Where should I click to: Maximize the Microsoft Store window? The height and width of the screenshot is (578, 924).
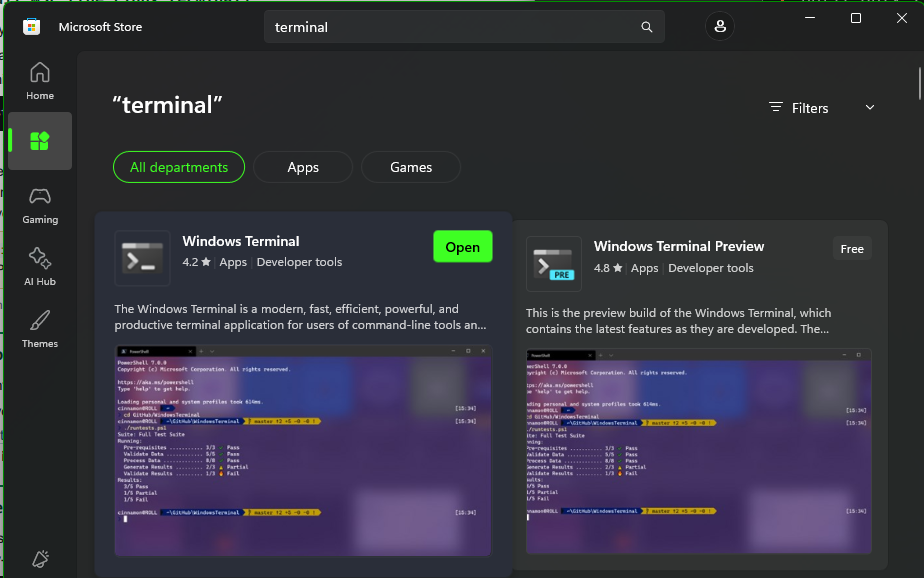856,18
